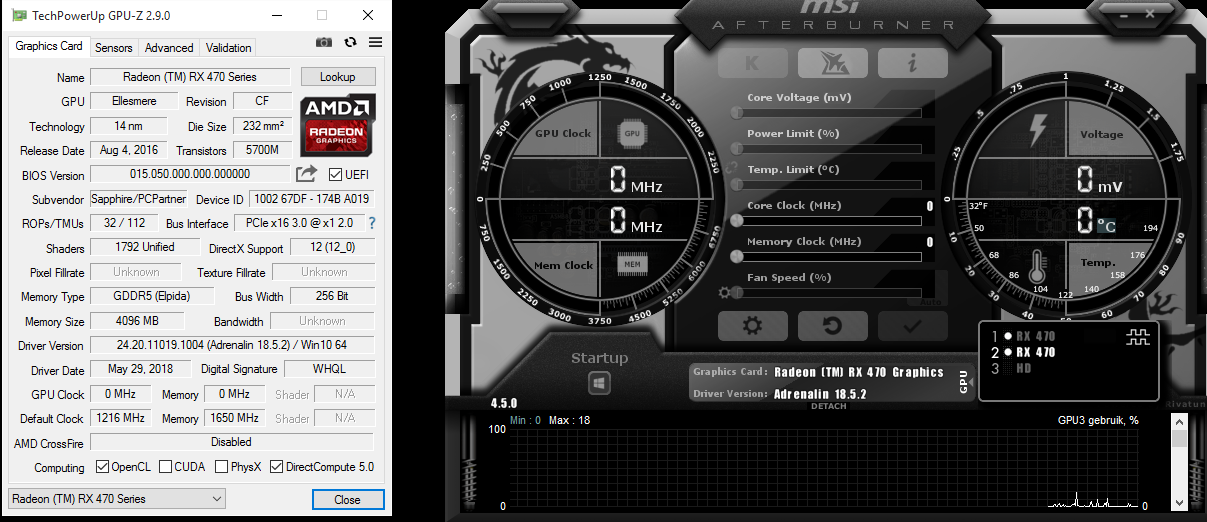Switch to the Sensors tab
Viewport: 1207px width, 522px height.
114,47
